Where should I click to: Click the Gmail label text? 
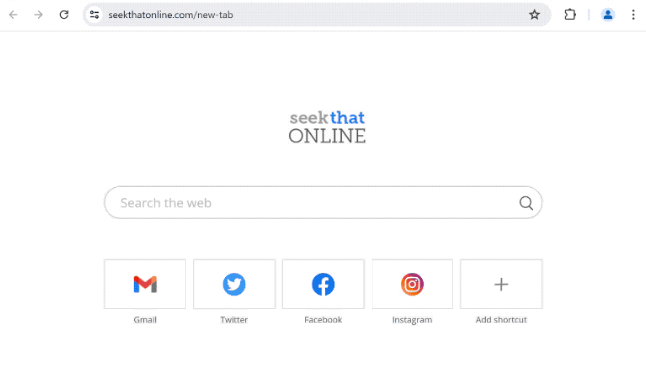click(145, 320)
